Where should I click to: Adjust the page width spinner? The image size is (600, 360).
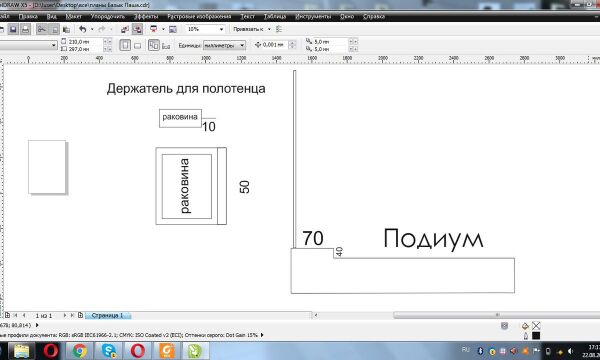pyautogui.click(x=108, y=42)
